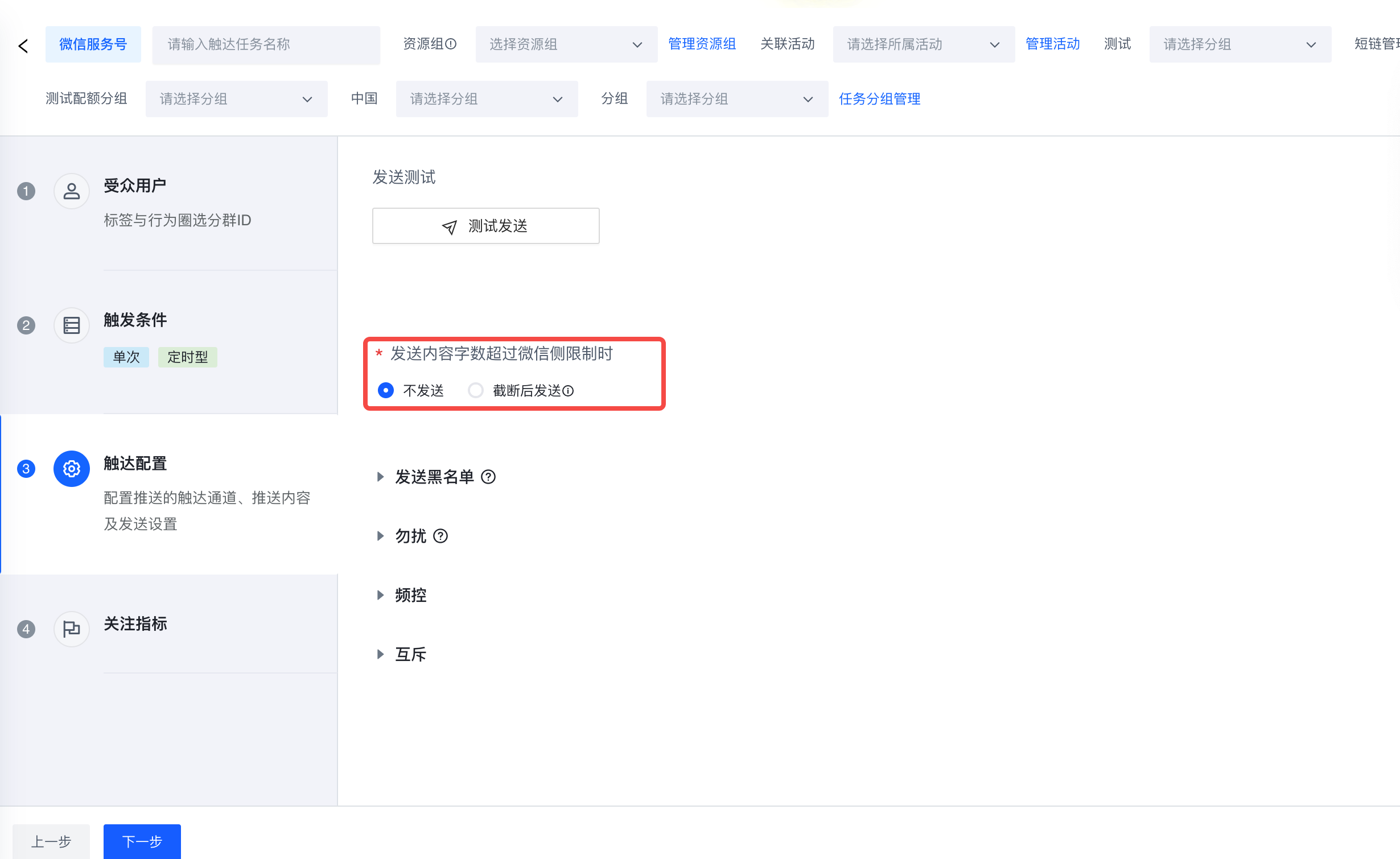This screenshot has width=1400, height=859.
Task: Click the task name input field
Action: pos(266,44)
